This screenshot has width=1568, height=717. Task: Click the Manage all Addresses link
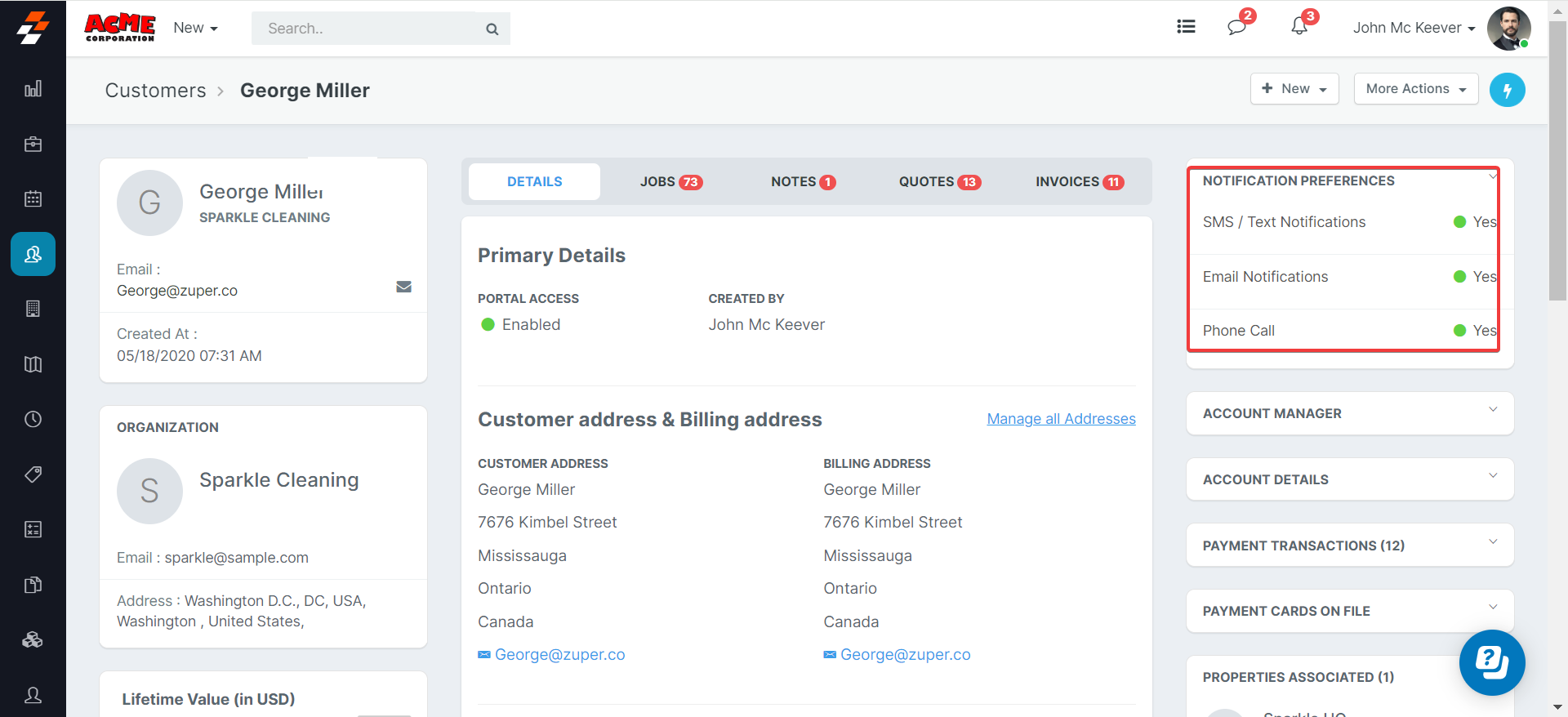(1061, 419)
